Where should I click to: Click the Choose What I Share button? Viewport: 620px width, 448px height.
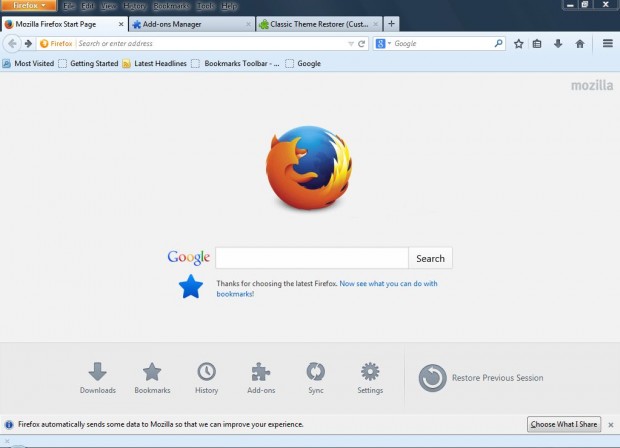(x=564, y=424)
